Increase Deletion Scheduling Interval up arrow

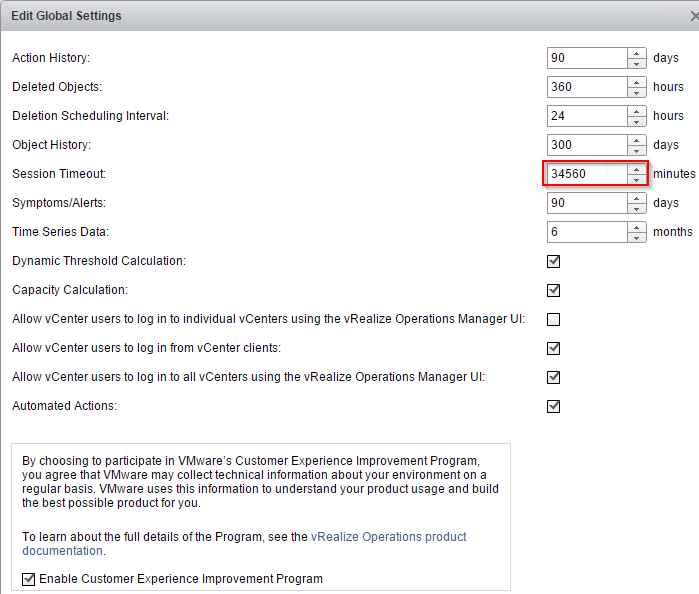click(x=637, y=111)
